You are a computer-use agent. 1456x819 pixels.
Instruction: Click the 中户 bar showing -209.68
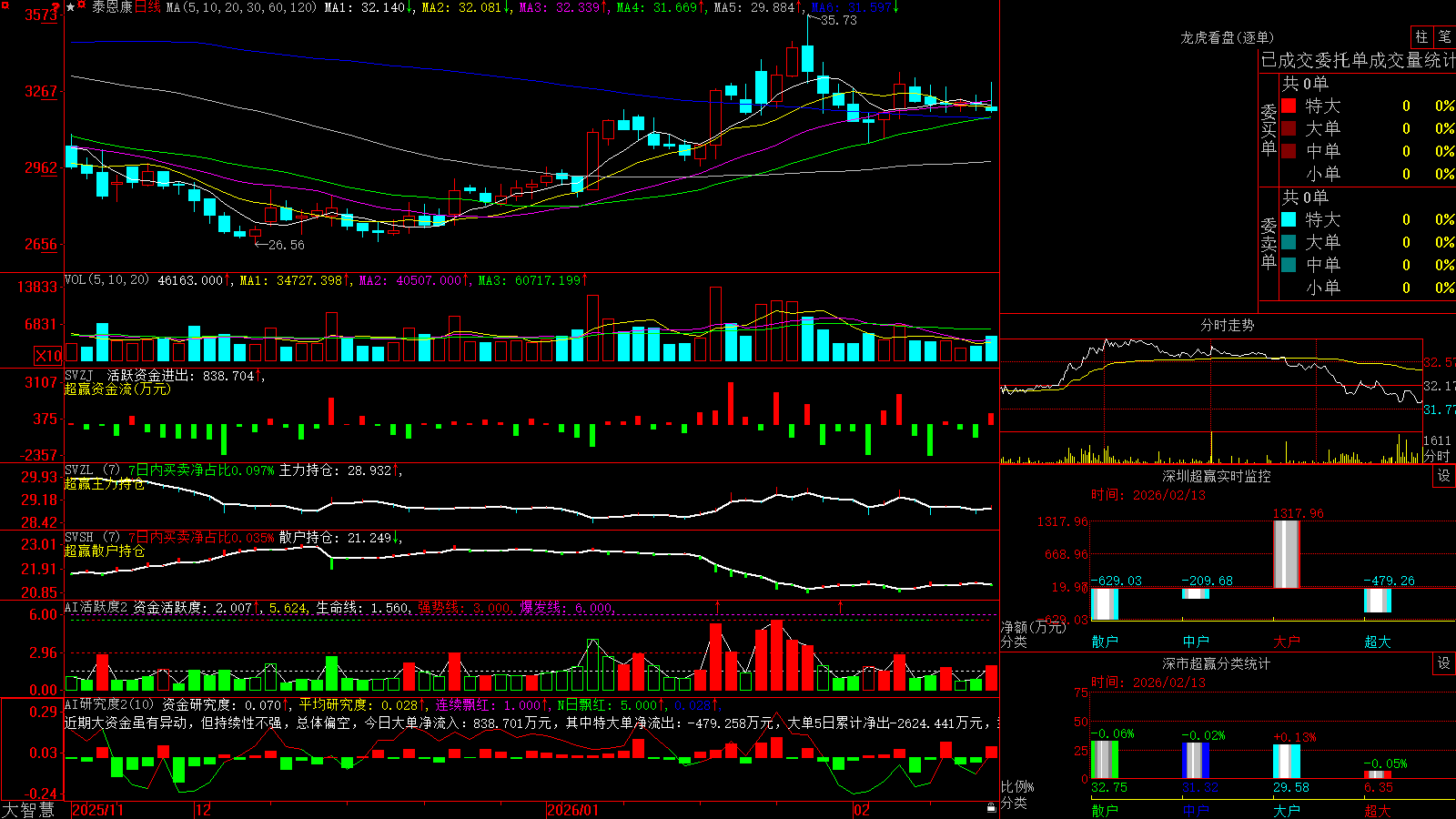[1196, 594]
